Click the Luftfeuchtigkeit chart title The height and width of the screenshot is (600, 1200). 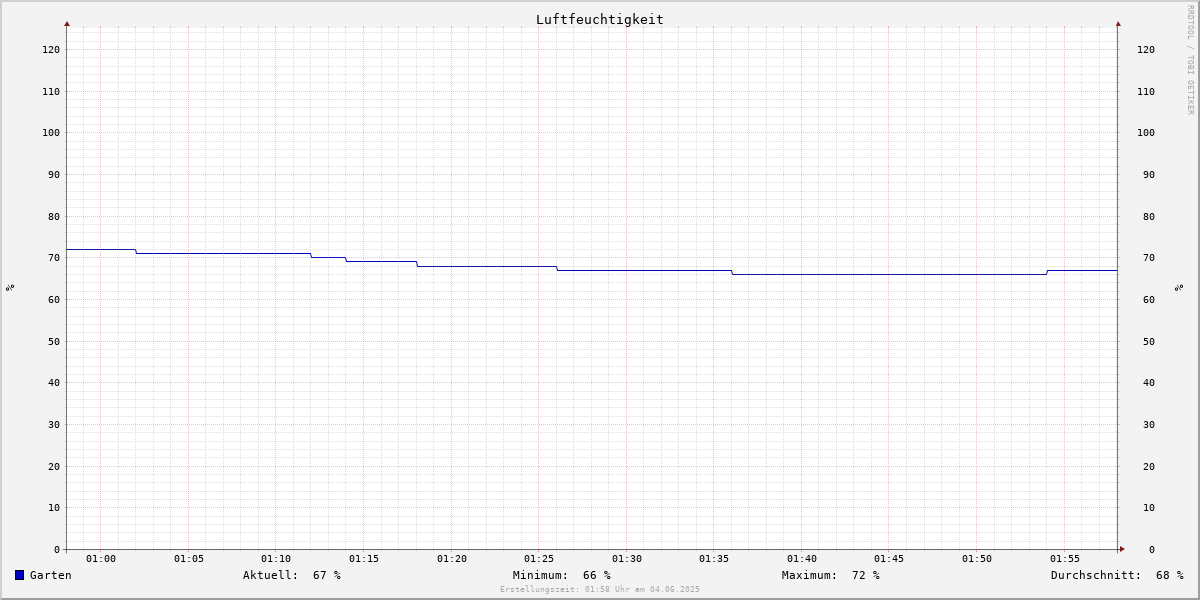tap(599, 19)
